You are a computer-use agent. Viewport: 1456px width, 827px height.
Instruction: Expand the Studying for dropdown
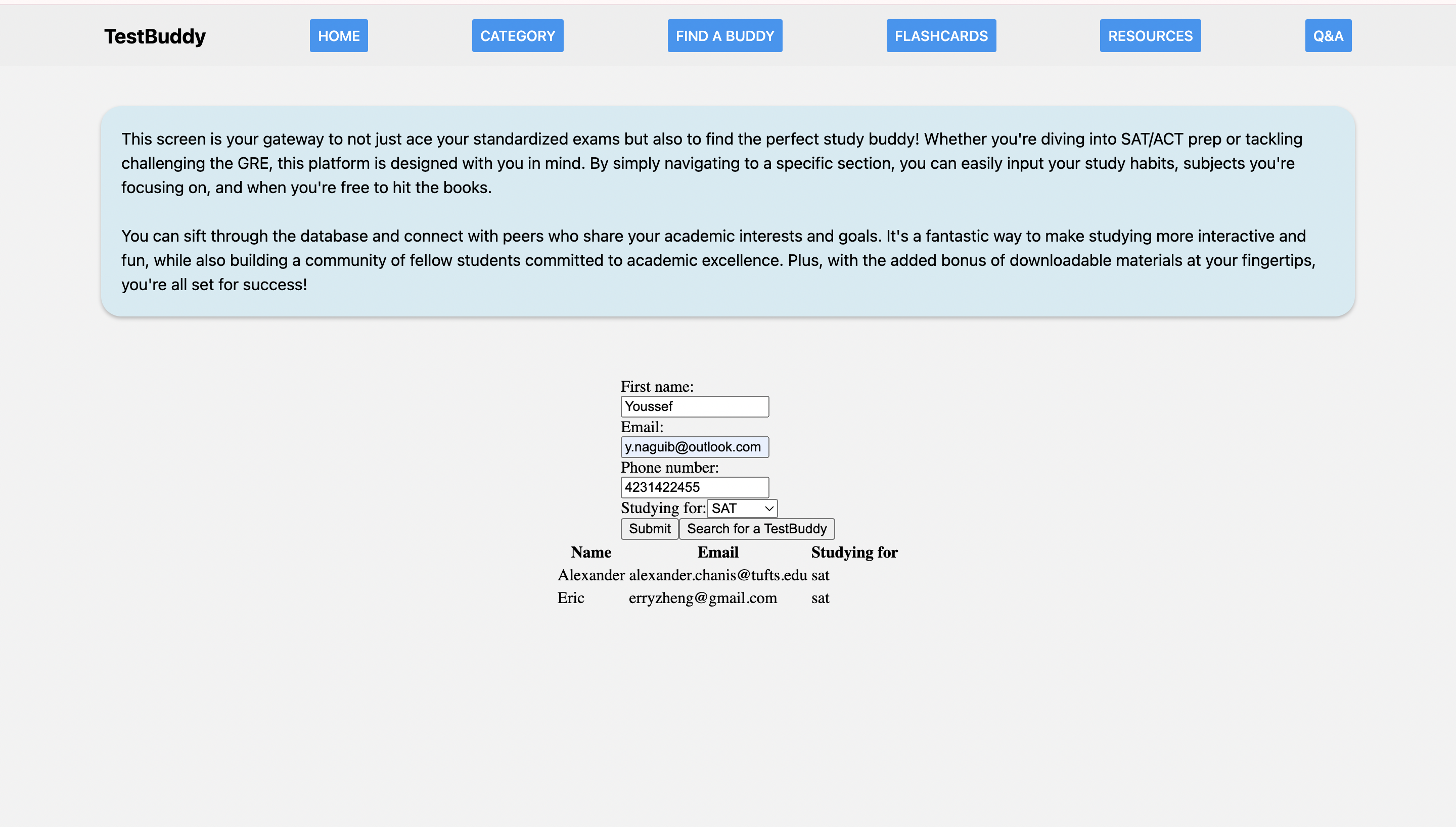(x=742, y=509)
